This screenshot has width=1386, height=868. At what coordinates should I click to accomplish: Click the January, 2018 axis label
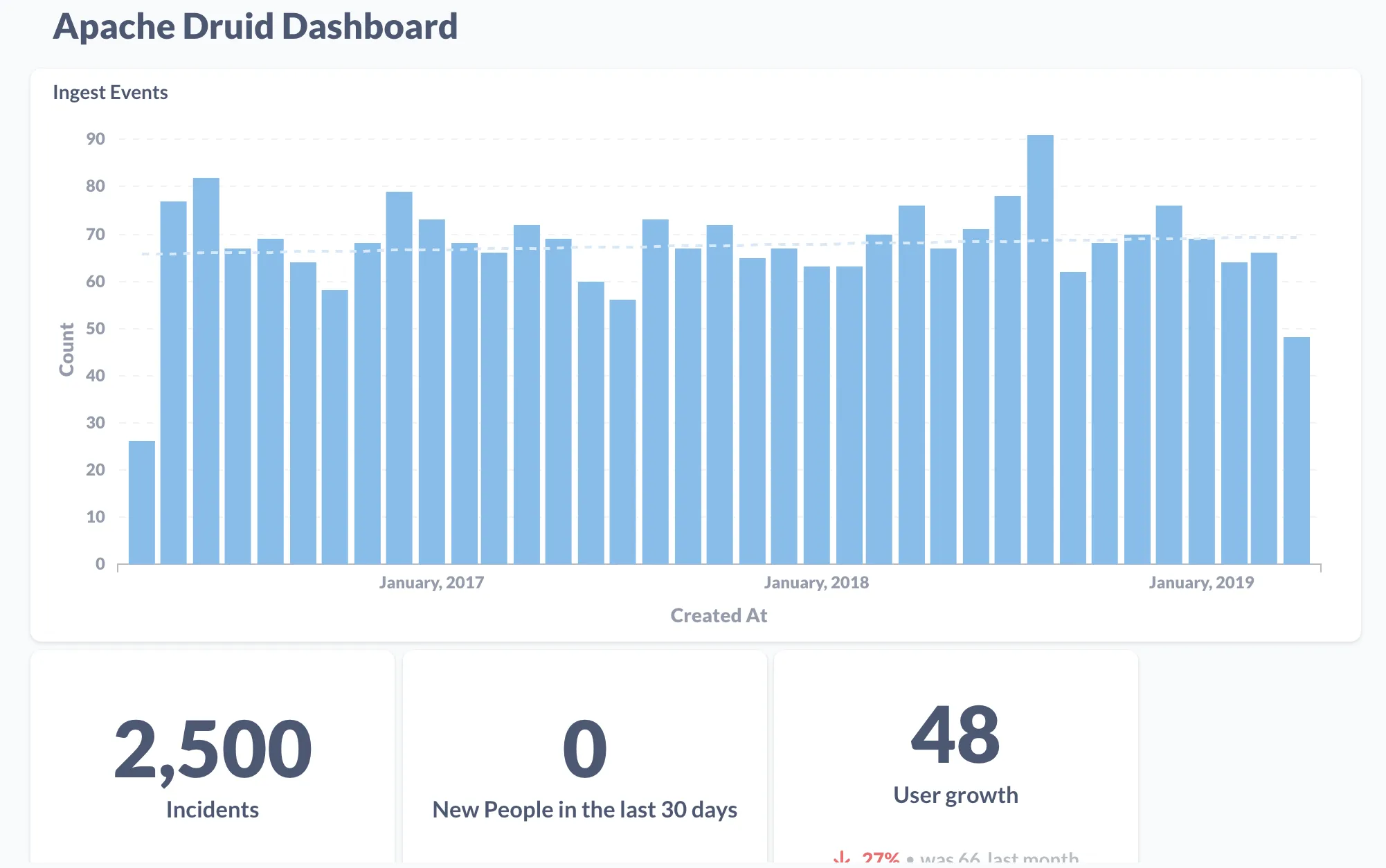(816, 582)
